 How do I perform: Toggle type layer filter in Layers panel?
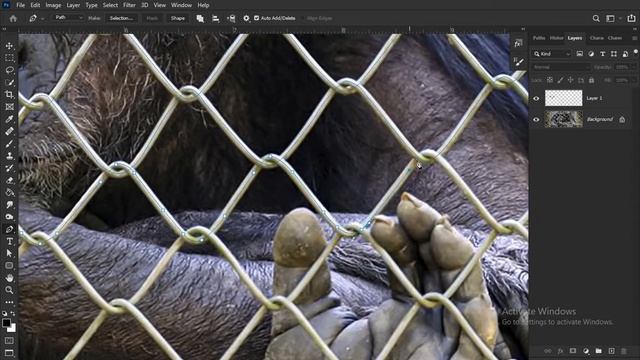click(x=602, y=53)
